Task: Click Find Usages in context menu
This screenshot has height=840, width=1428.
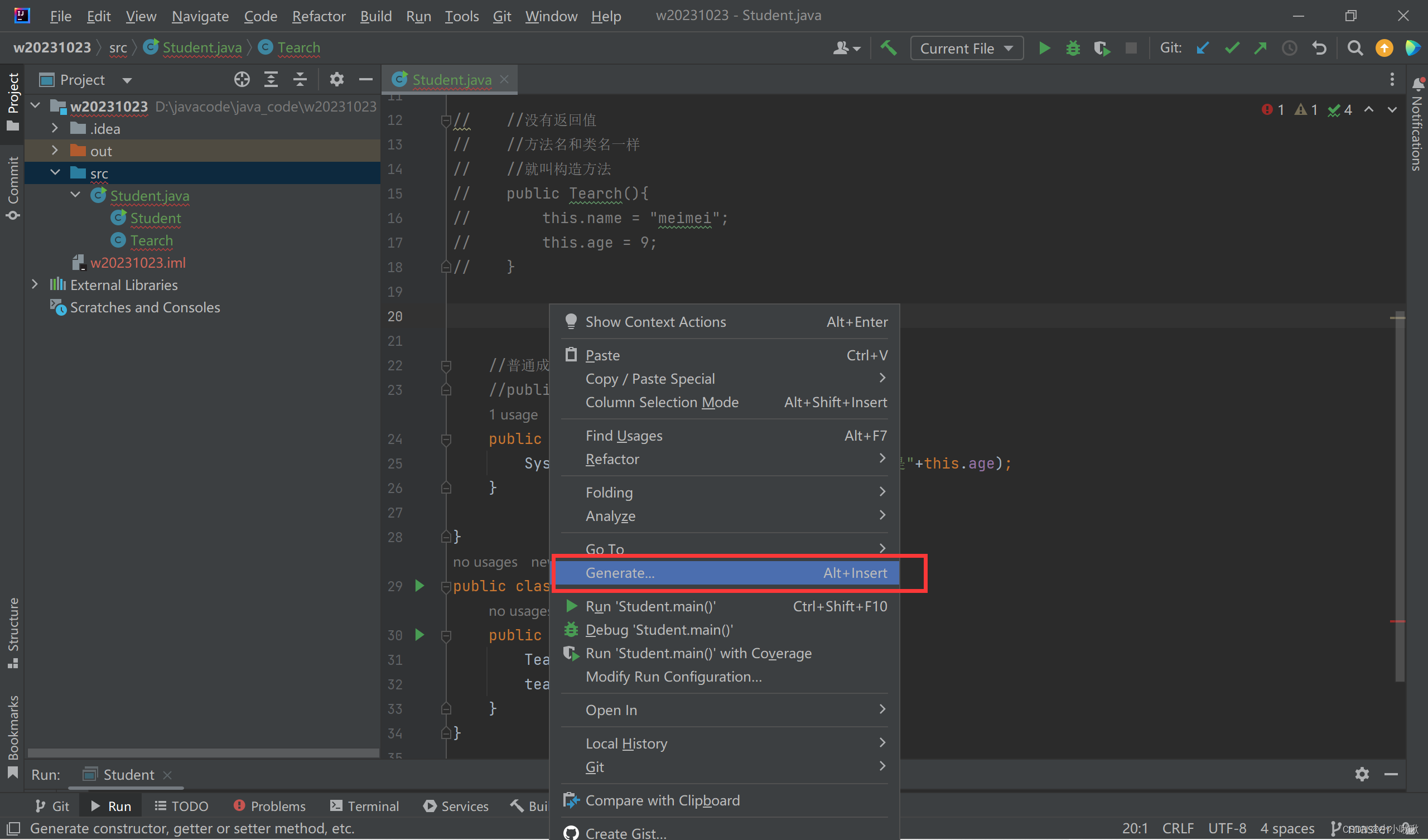Action: (x=724, y=435)
